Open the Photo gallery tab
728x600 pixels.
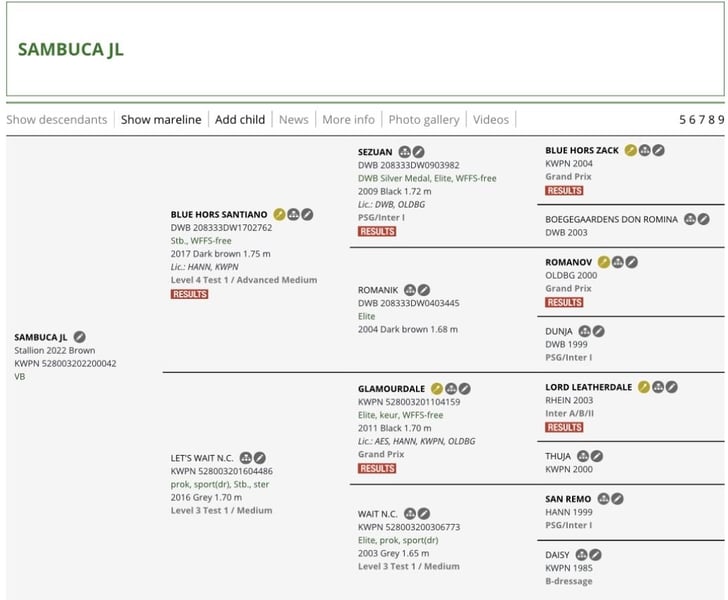pos(423,120)
